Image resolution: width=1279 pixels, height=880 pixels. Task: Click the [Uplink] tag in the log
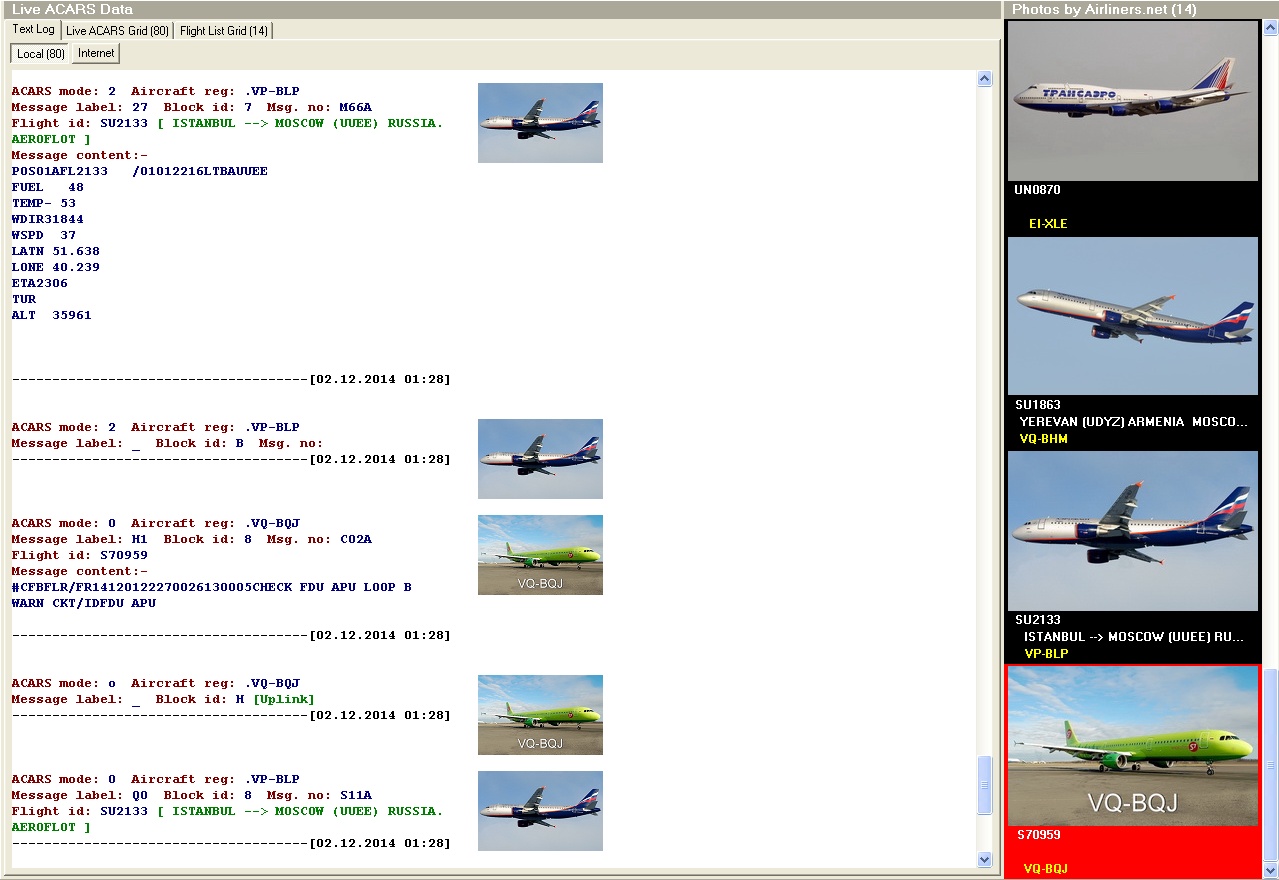(284, 699)
